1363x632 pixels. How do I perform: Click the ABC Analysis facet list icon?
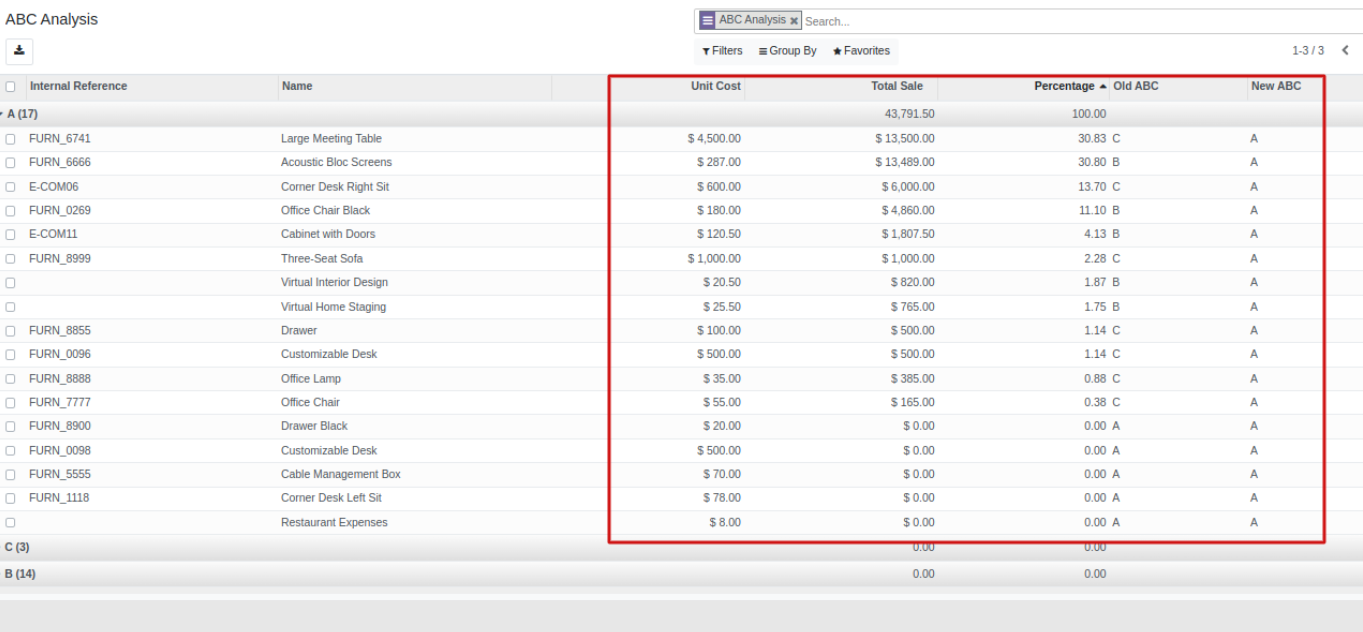point(707,20)
